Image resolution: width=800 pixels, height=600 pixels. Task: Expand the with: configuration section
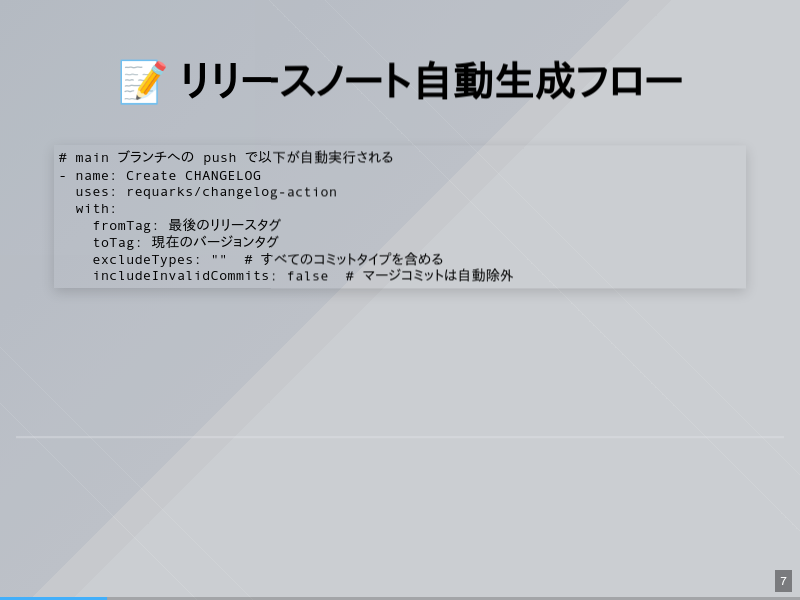96,208
